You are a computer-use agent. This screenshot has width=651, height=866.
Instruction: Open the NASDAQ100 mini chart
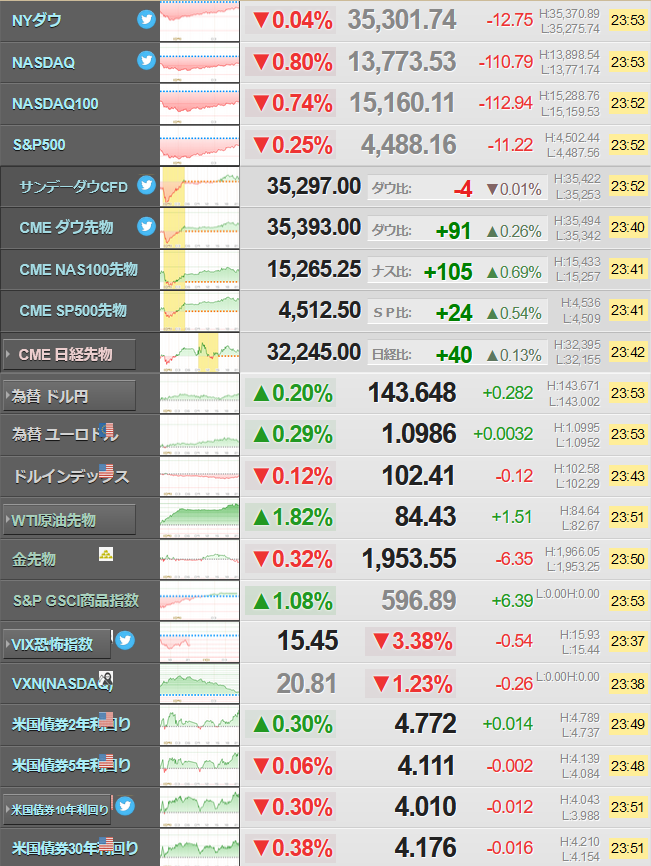[x=200, y=104]
